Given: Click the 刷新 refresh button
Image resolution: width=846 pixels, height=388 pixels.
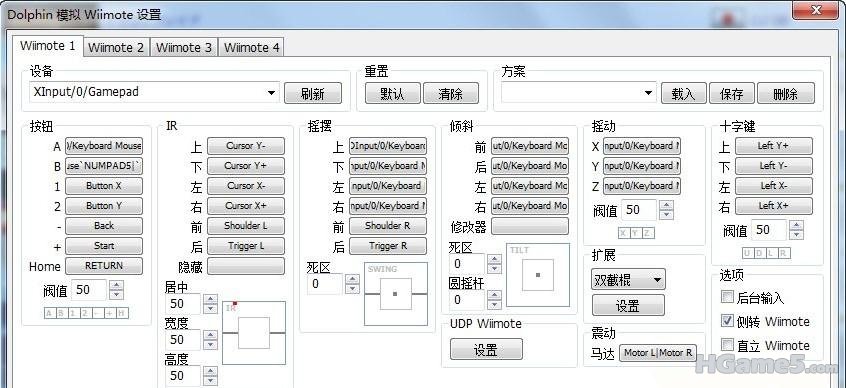Looking at the screenshot, I should pos(313,93).
